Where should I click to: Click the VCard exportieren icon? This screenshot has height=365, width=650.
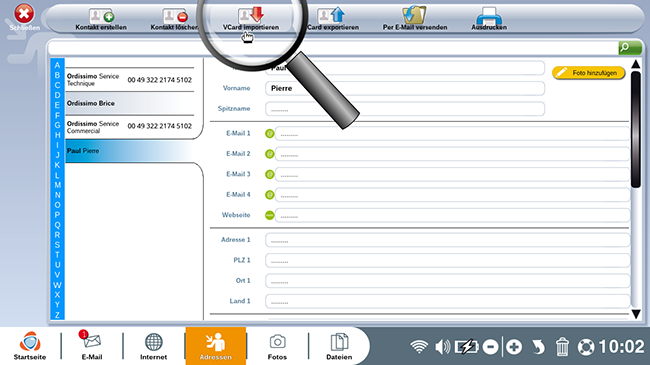331,15
